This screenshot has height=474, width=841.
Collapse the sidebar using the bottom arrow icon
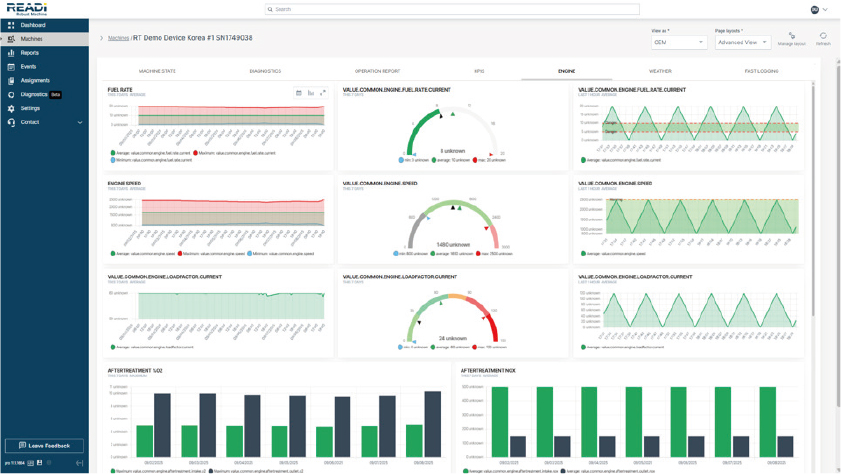pyautogui.click(x=79, y=463)
